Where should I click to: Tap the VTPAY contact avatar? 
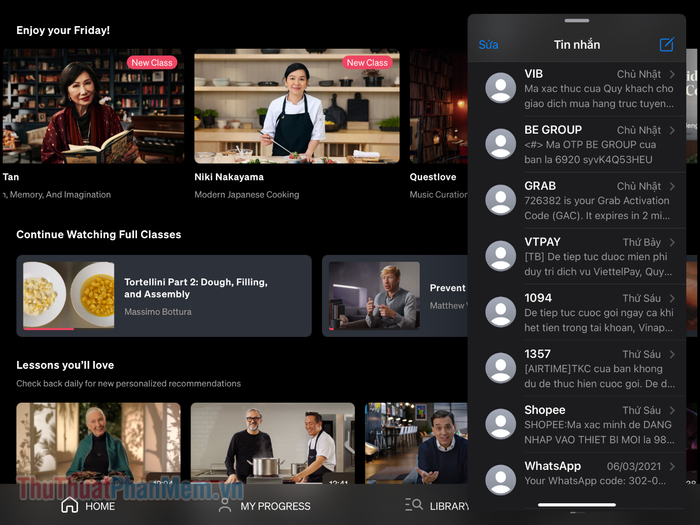pyautogui.click(x=500, y=256)
